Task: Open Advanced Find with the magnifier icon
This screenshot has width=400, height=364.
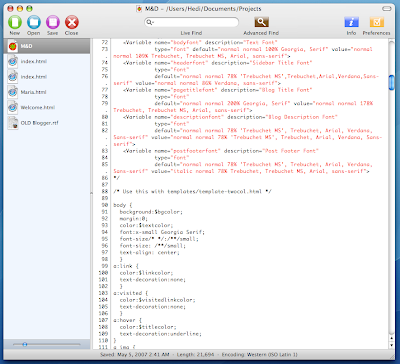Action: [261, 22]
